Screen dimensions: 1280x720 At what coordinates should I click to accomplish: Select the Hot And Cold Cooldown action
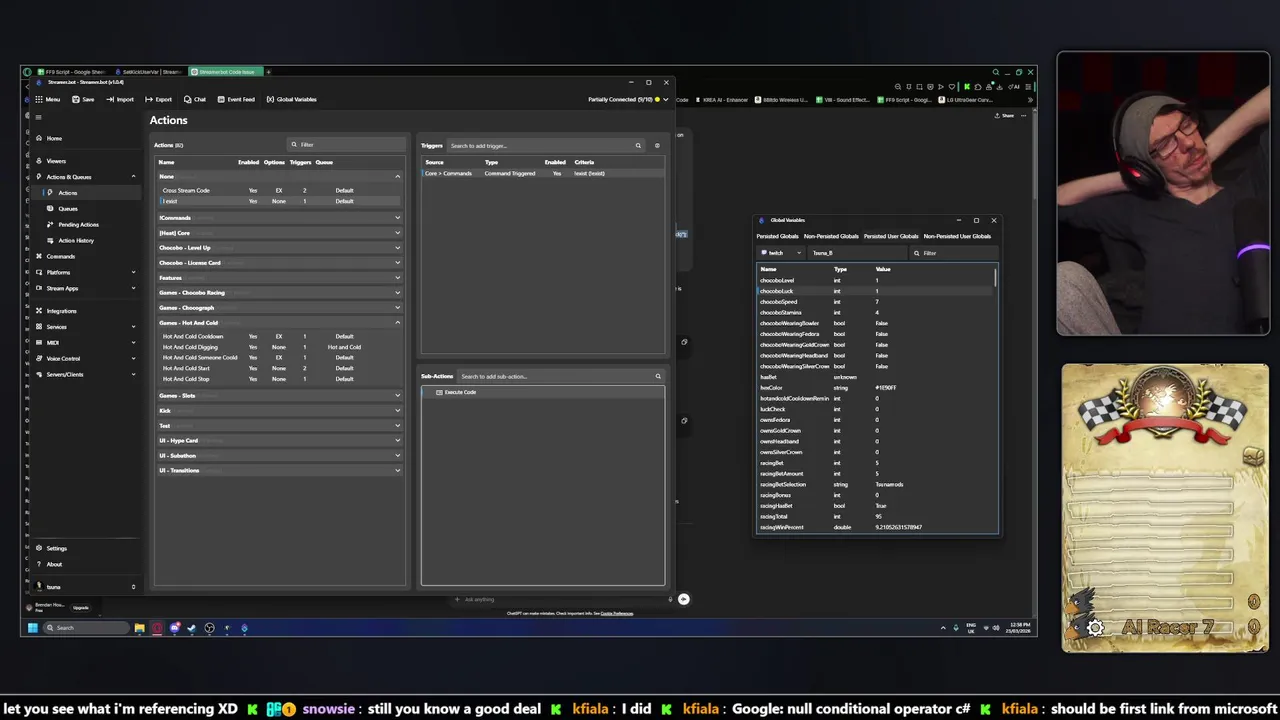(x=279, y=336)
